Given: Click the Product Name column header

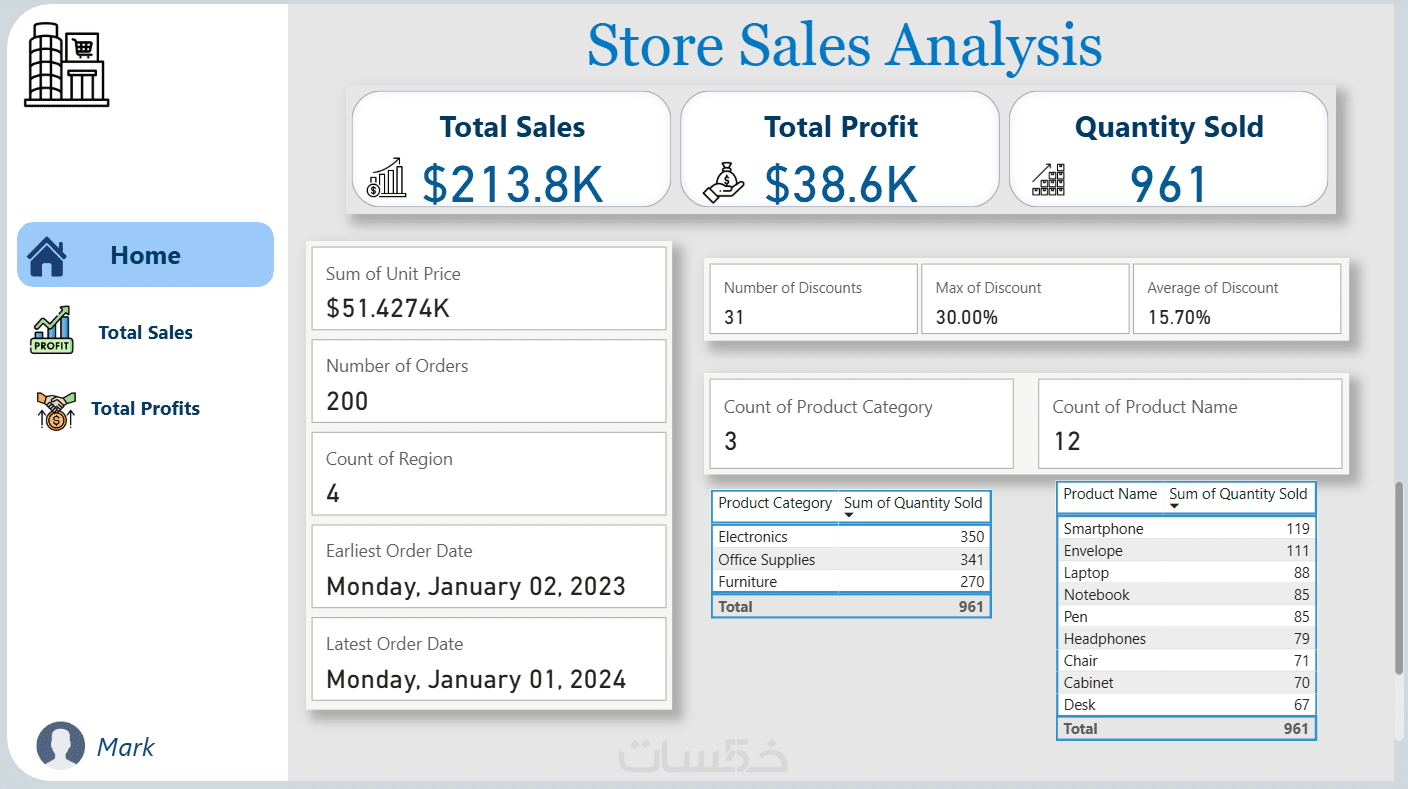Looking at the screenshot, I should click(x=1110, y=494).
